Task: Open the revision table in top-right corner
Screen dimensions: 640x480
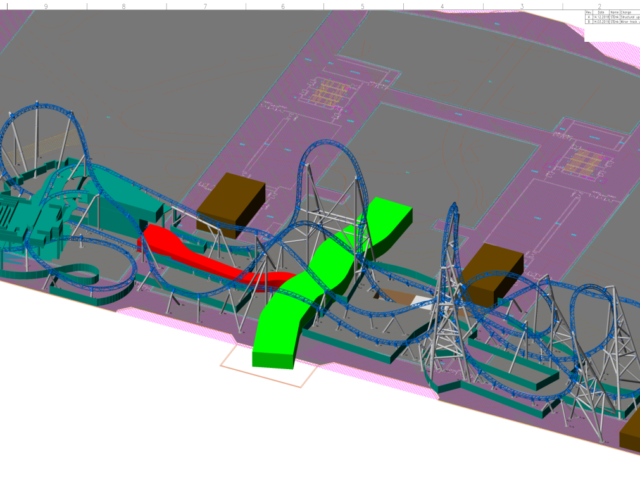Action: pos(612,17)
